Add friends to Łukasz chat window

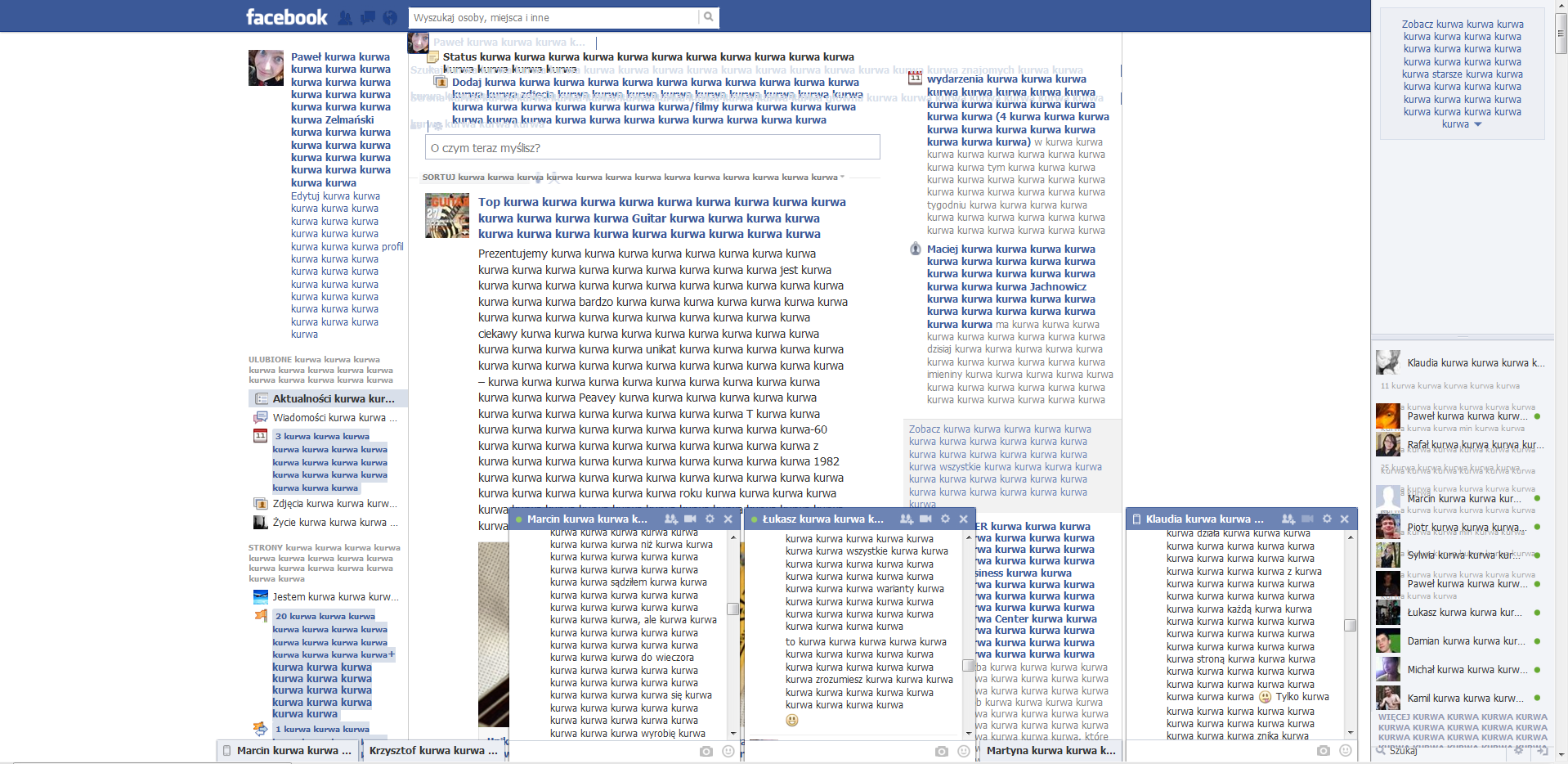click(x=906, y=519)
